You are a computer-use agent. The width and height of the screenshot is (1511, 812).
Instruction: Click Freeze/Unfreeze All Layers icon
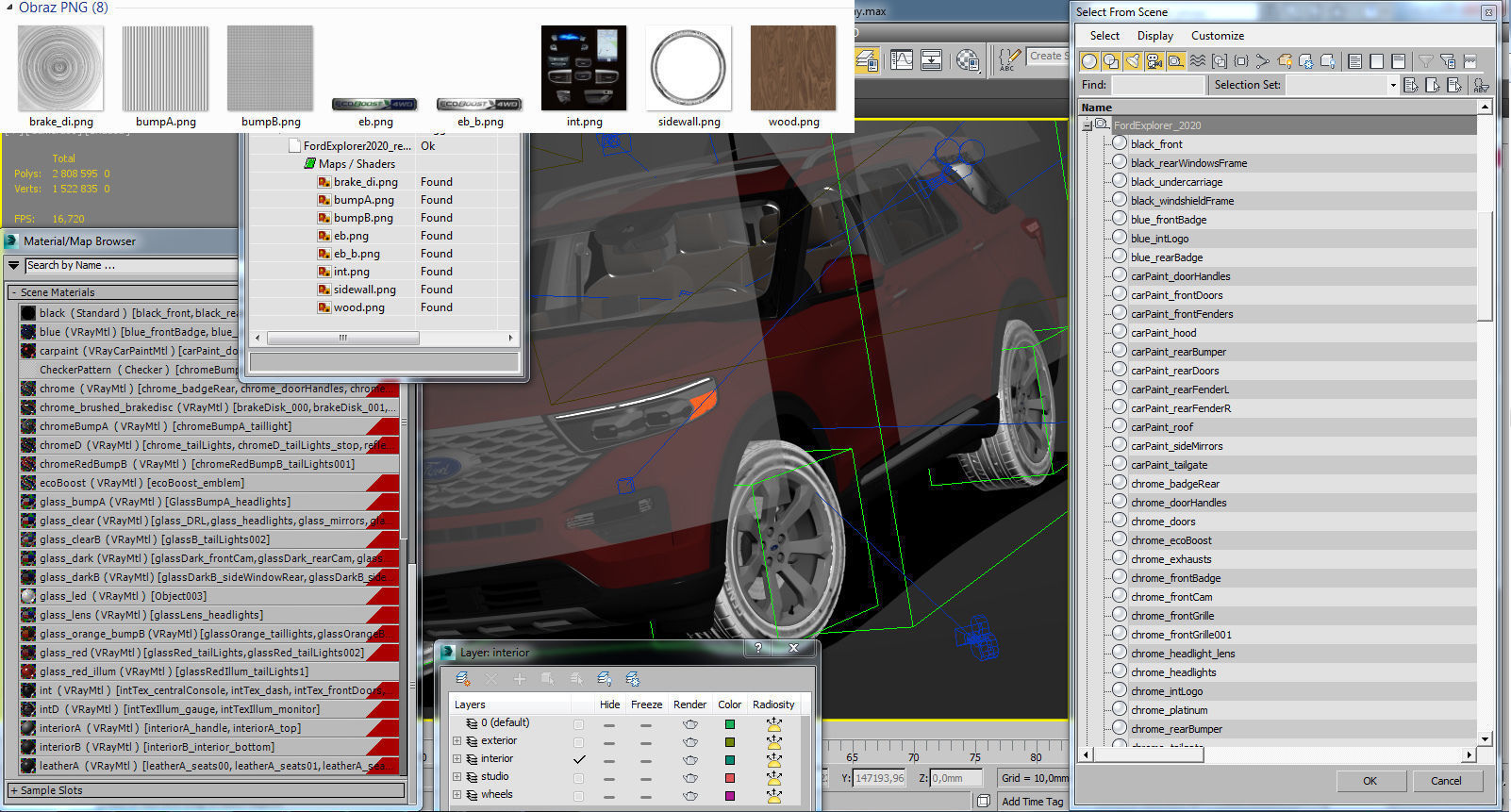point(633,679)
